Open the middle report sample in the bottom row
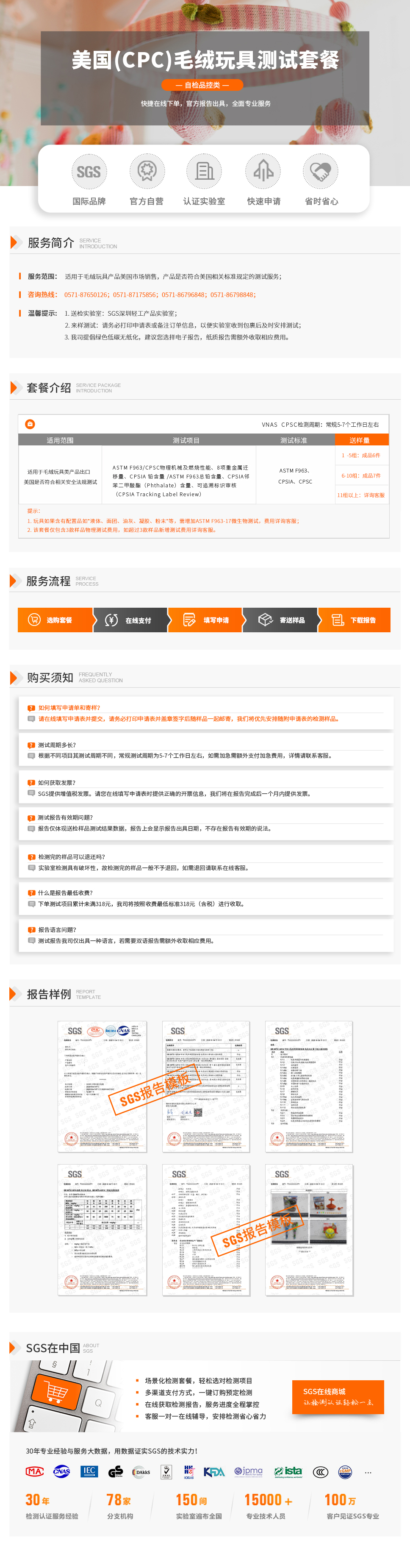This screenshot has height=1568, width=410. pos(205,1230)
